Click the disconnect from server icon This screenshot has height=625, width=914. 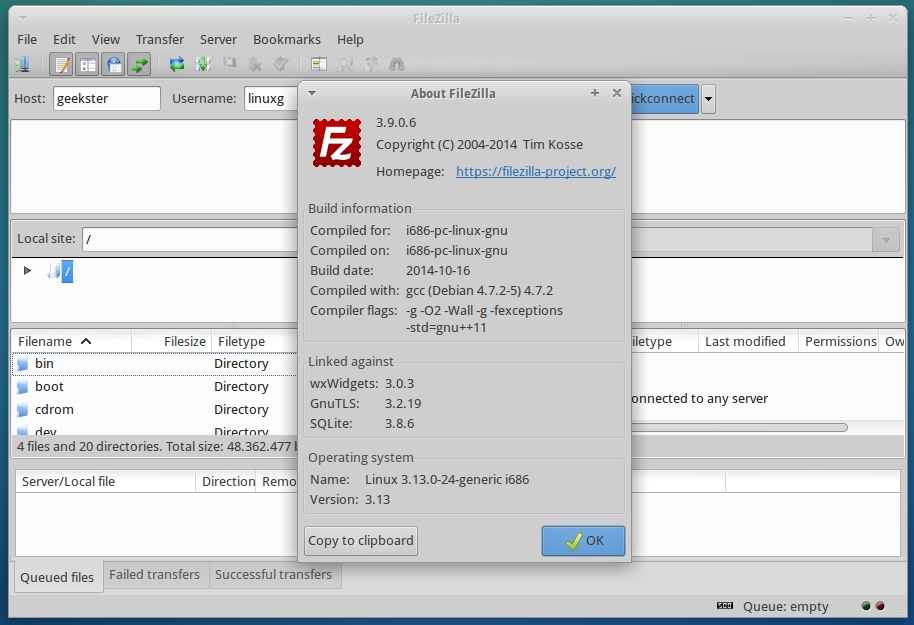(x=255, y=64)
